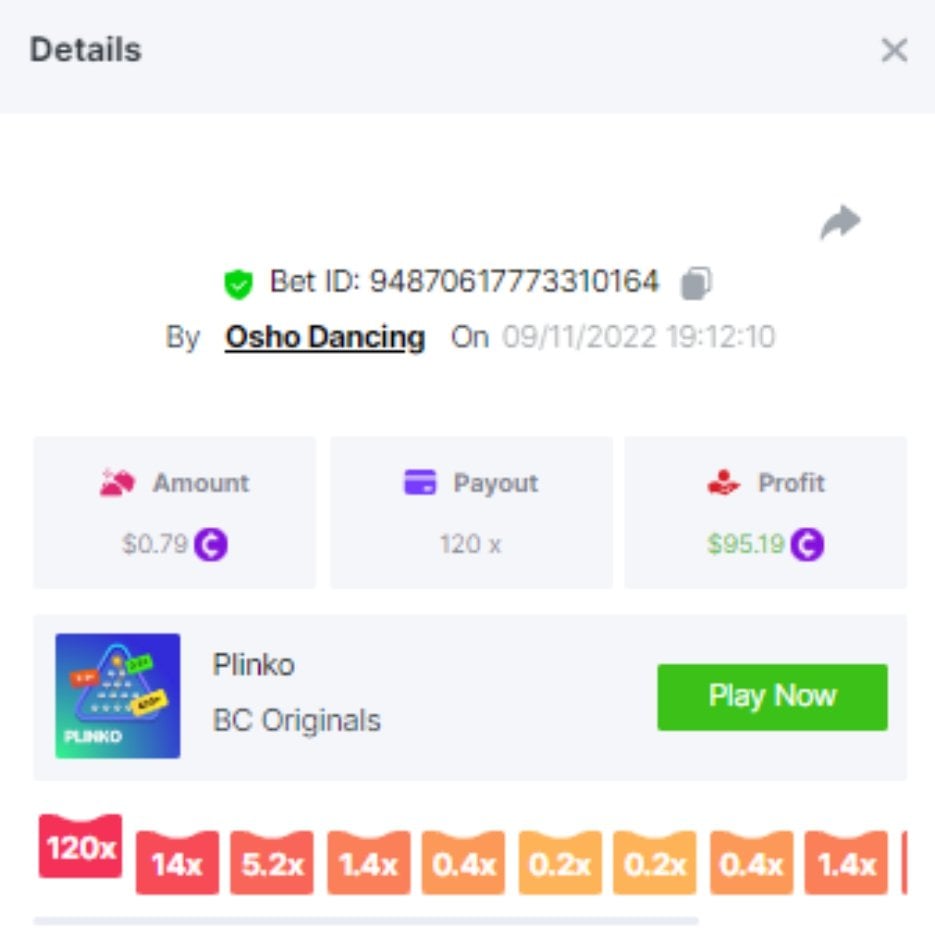Screen dimensions: 935x942
Task: Click the green verified shield icon
Action: coord(239,284)
